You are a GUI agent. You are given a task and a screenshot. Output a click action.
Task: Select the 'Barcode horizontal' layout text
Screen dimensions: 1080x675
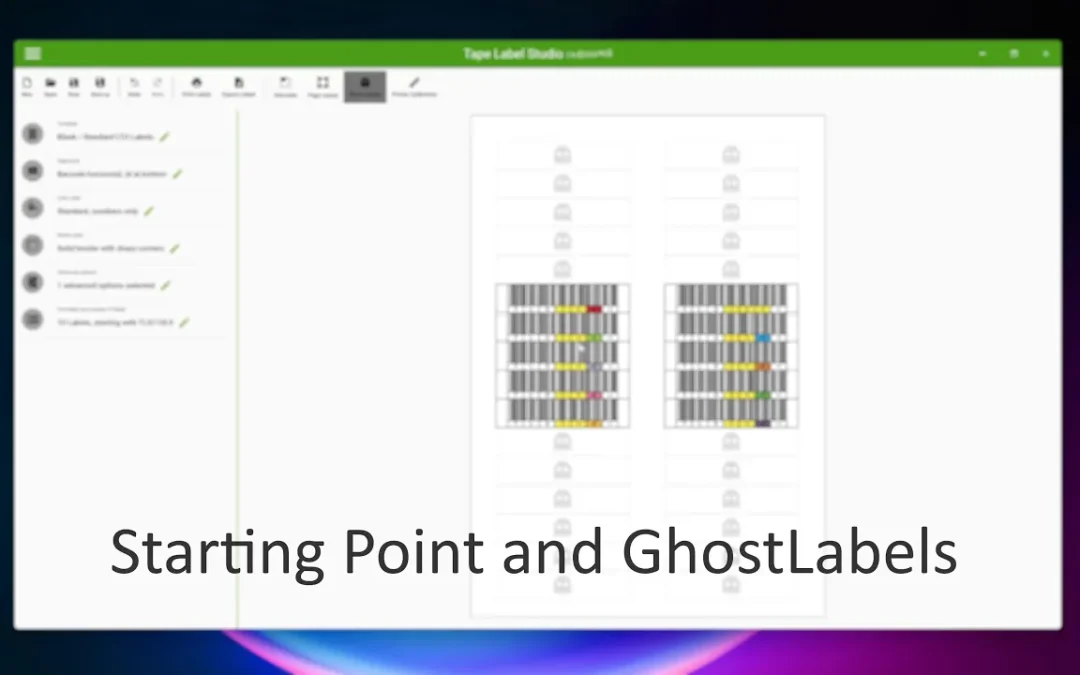click(x=112, y=174)
